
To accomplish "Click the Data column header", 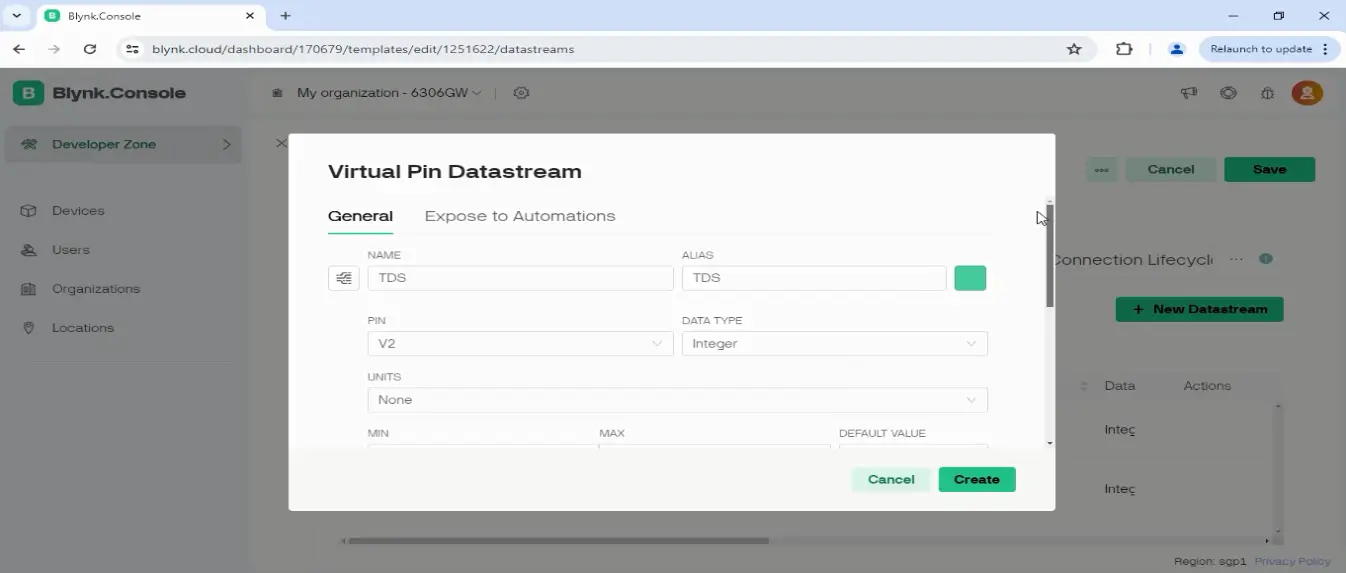I will tap(1119, 386).
